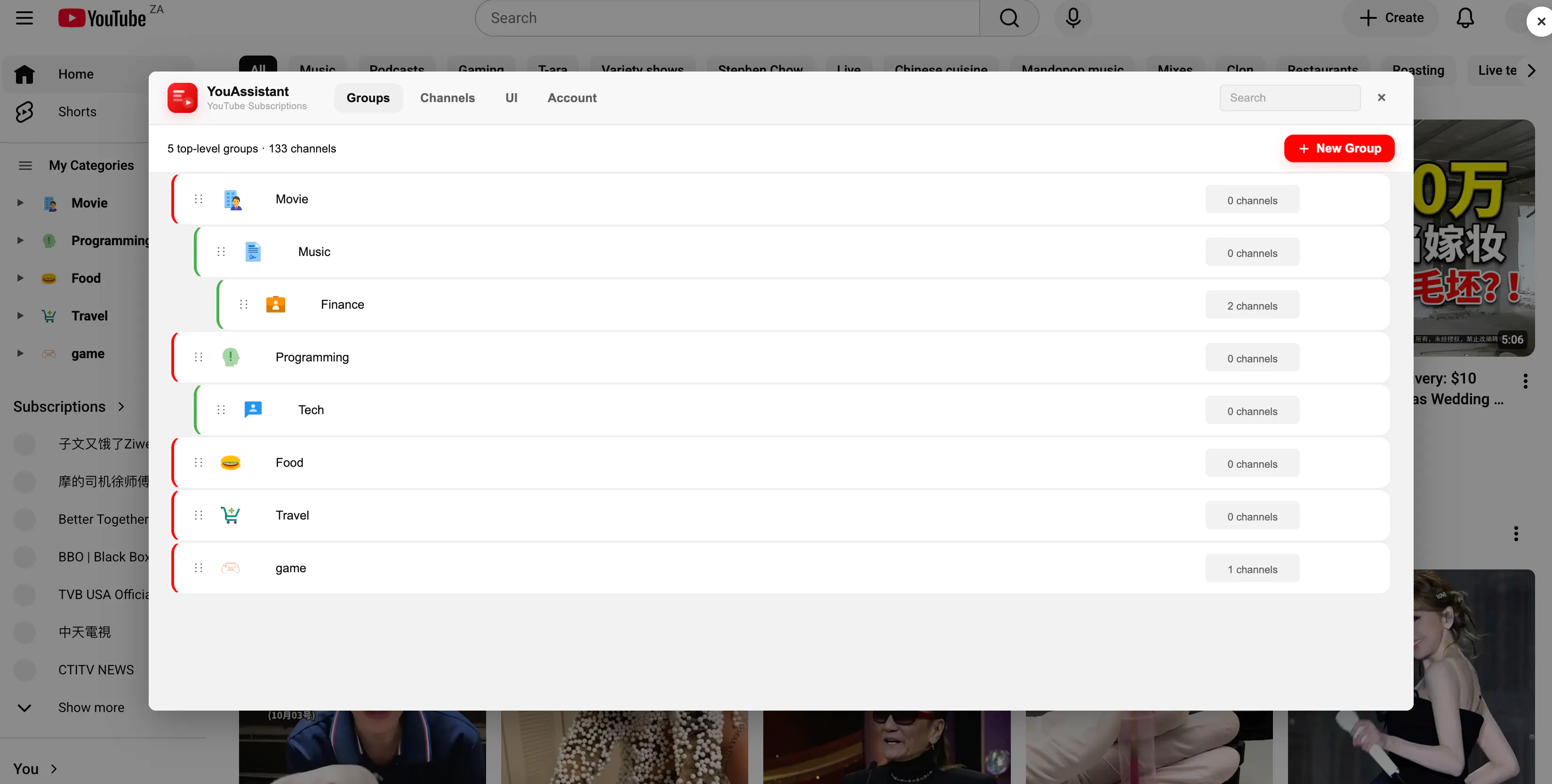Grab the drag handle of Movie row

199,200
